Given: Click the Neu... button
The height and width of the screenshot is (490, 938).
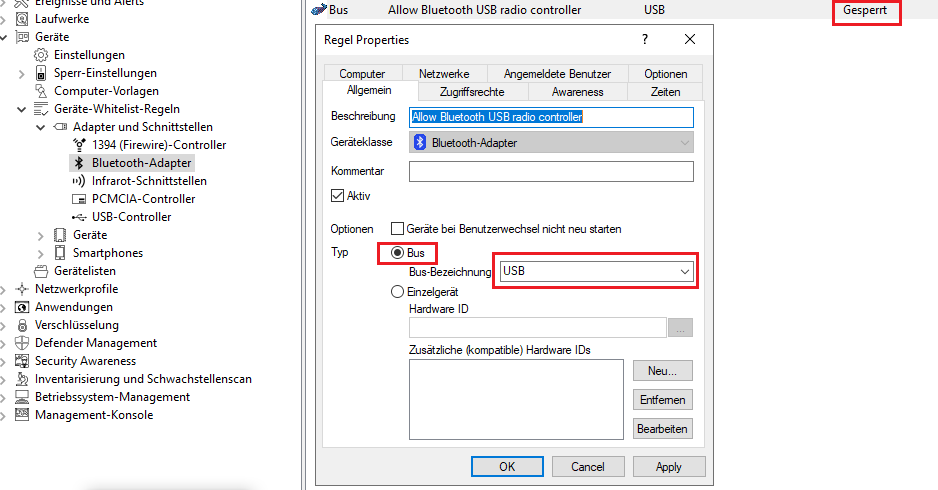Looking at the screenshot, I should click(x=662, y=371).
